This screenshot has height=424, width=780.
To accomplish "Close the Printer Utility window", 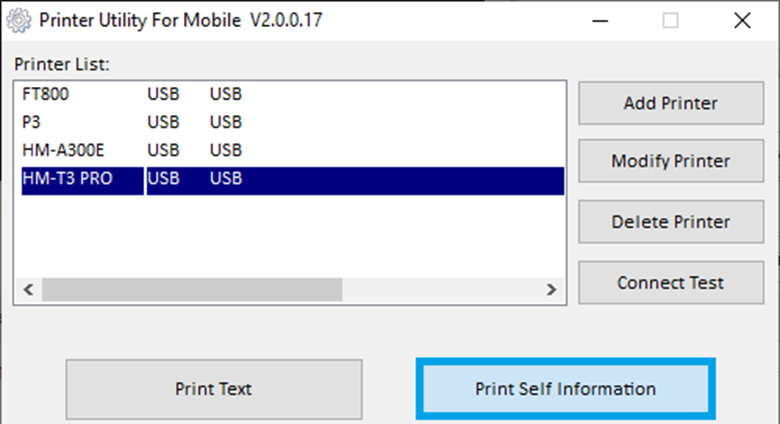I will coord(741,20).
